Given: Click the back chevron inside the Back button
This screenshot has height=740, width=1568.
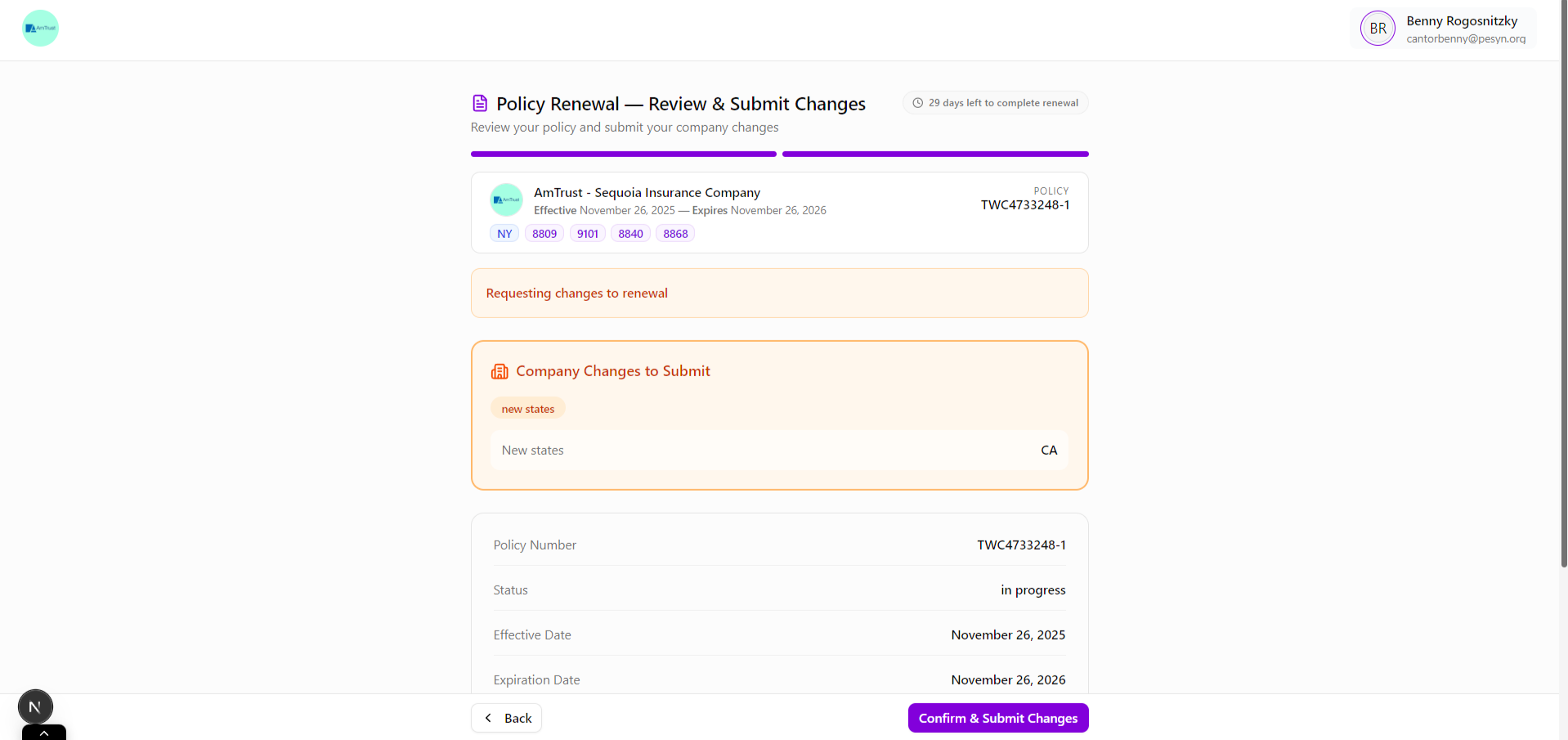Looking at the screenshot, I should (x=488, y=717).
